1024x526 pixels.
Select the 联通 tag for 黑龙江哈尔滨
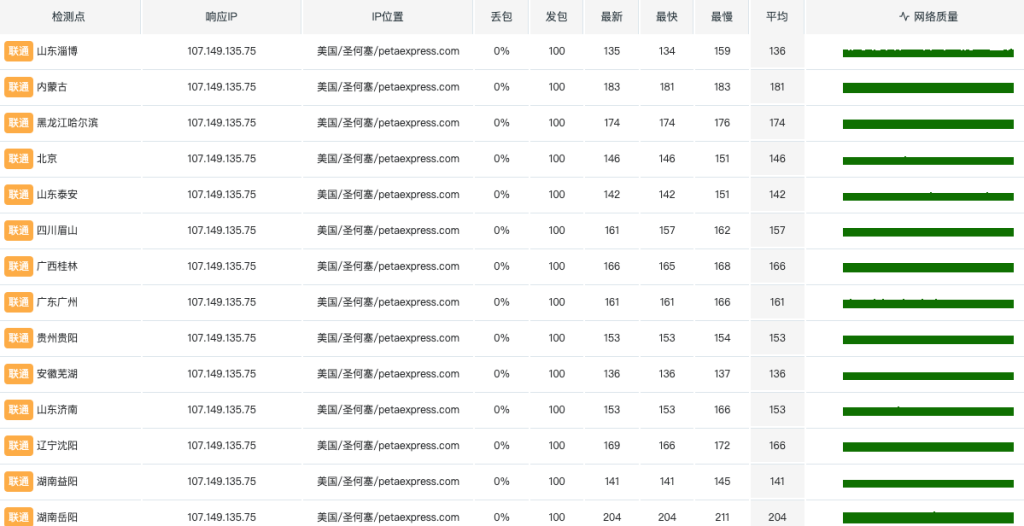19,123
